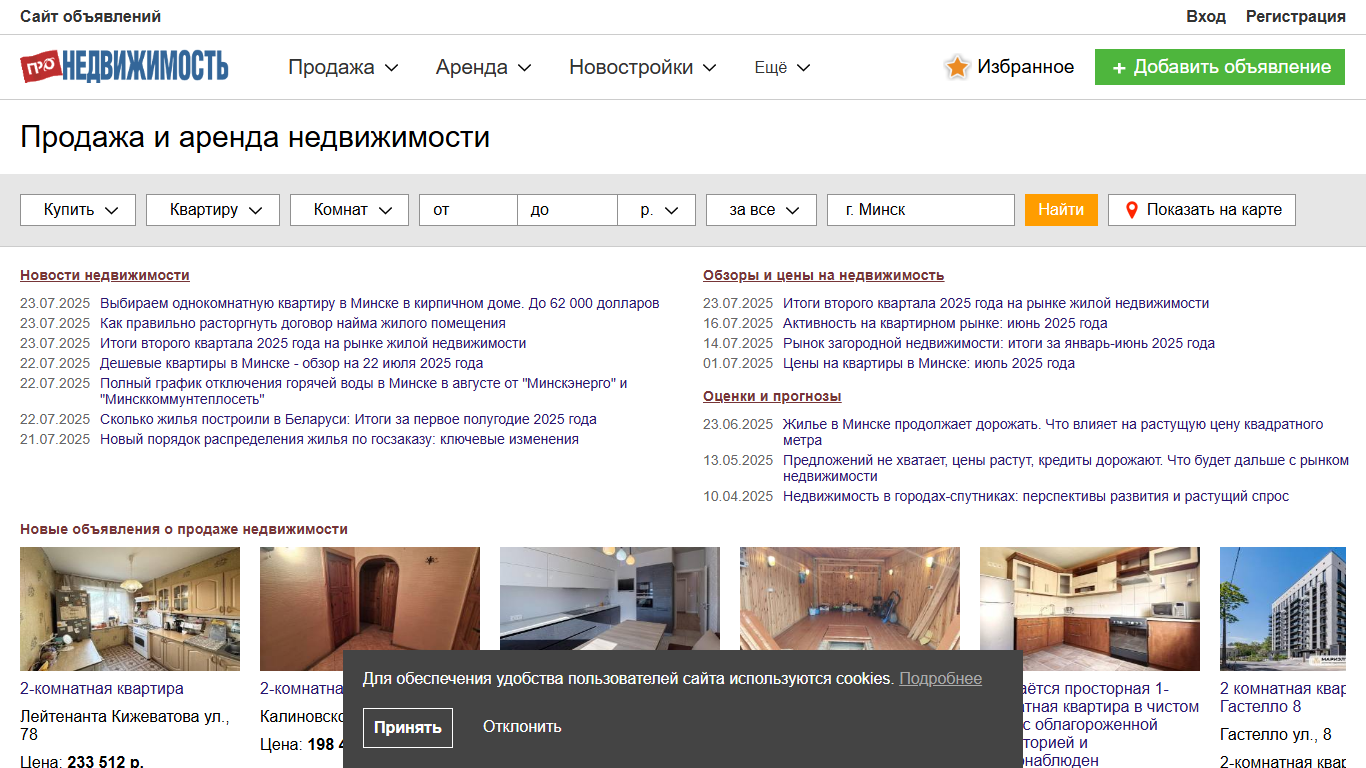This screenshot has height=768, width=1366.
Task: Open the 2-комнатная квартира Кижеватова listing link
Action: click(x=102, y=689)
